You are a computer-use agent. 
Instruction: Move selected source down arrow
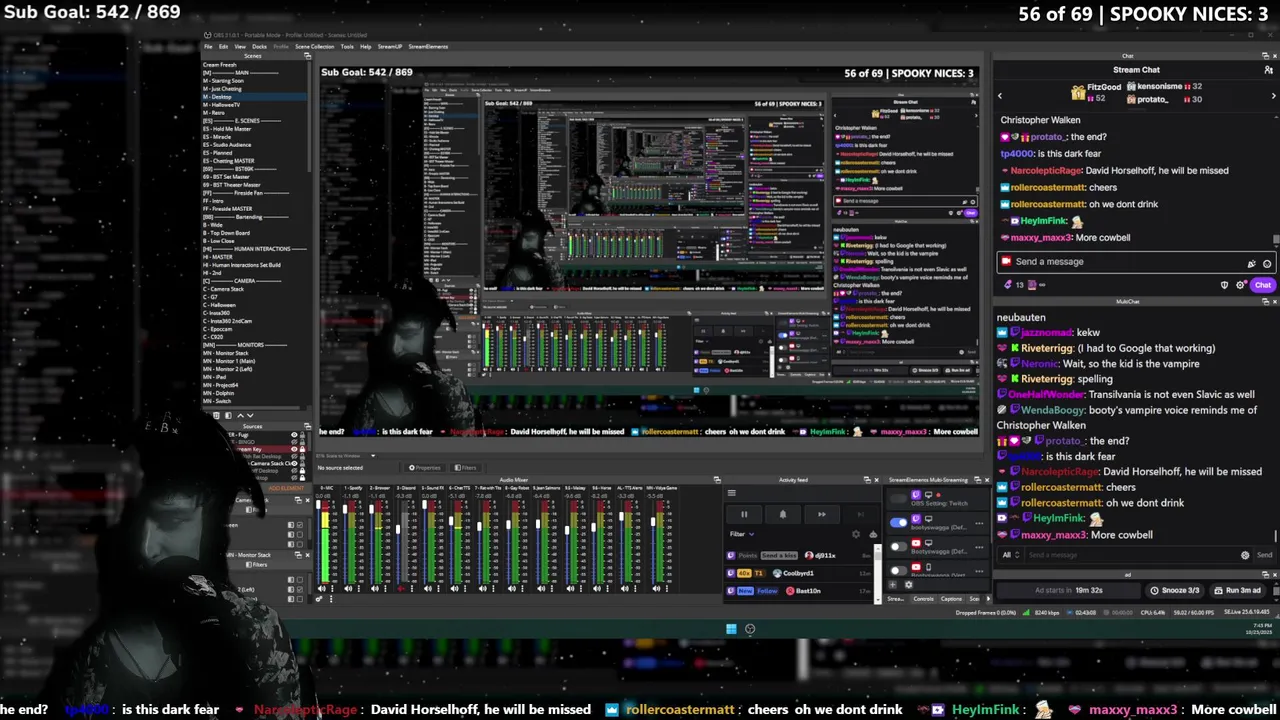(250, 415)
